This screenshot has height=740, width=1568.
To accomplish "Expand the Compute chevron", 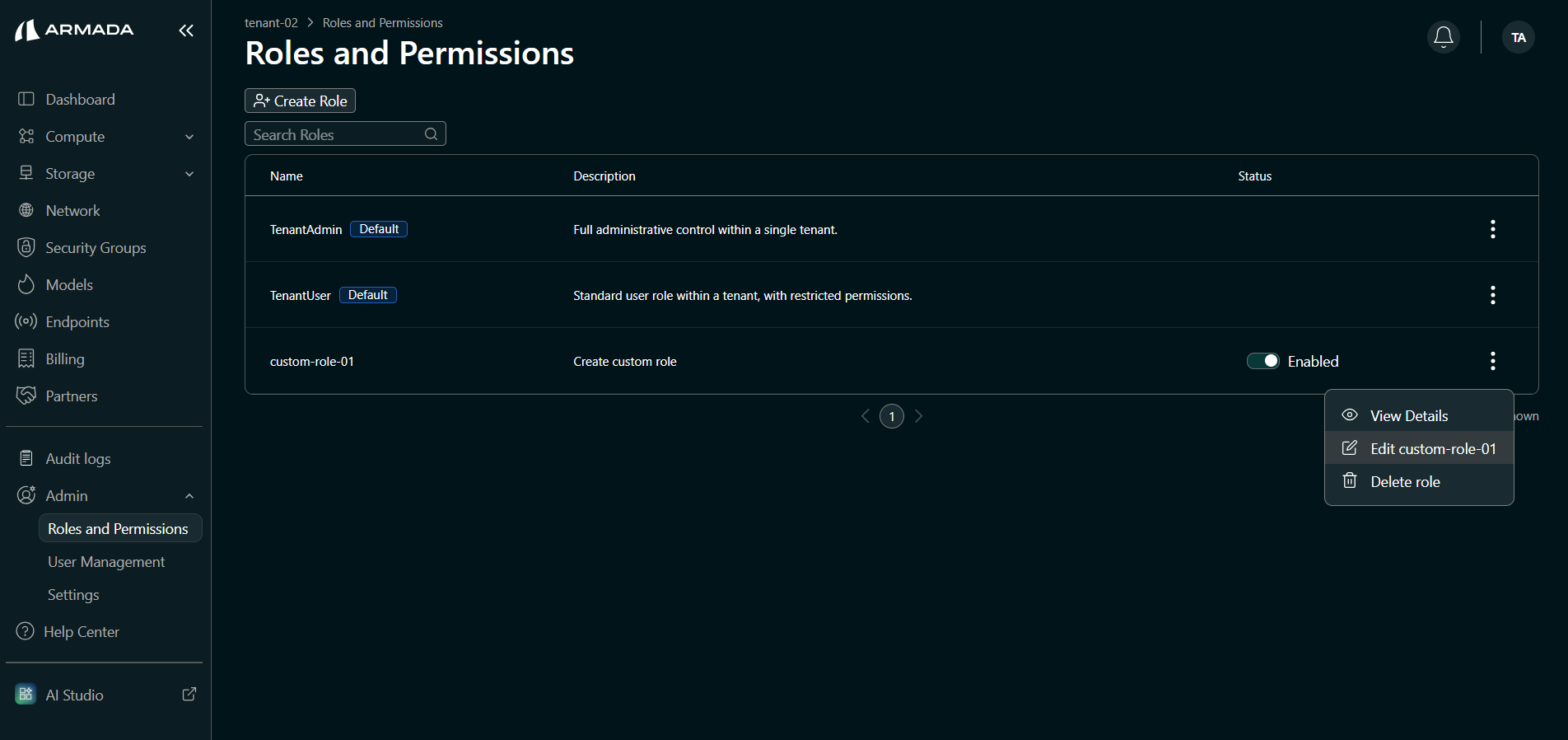I will coord(189,137).
